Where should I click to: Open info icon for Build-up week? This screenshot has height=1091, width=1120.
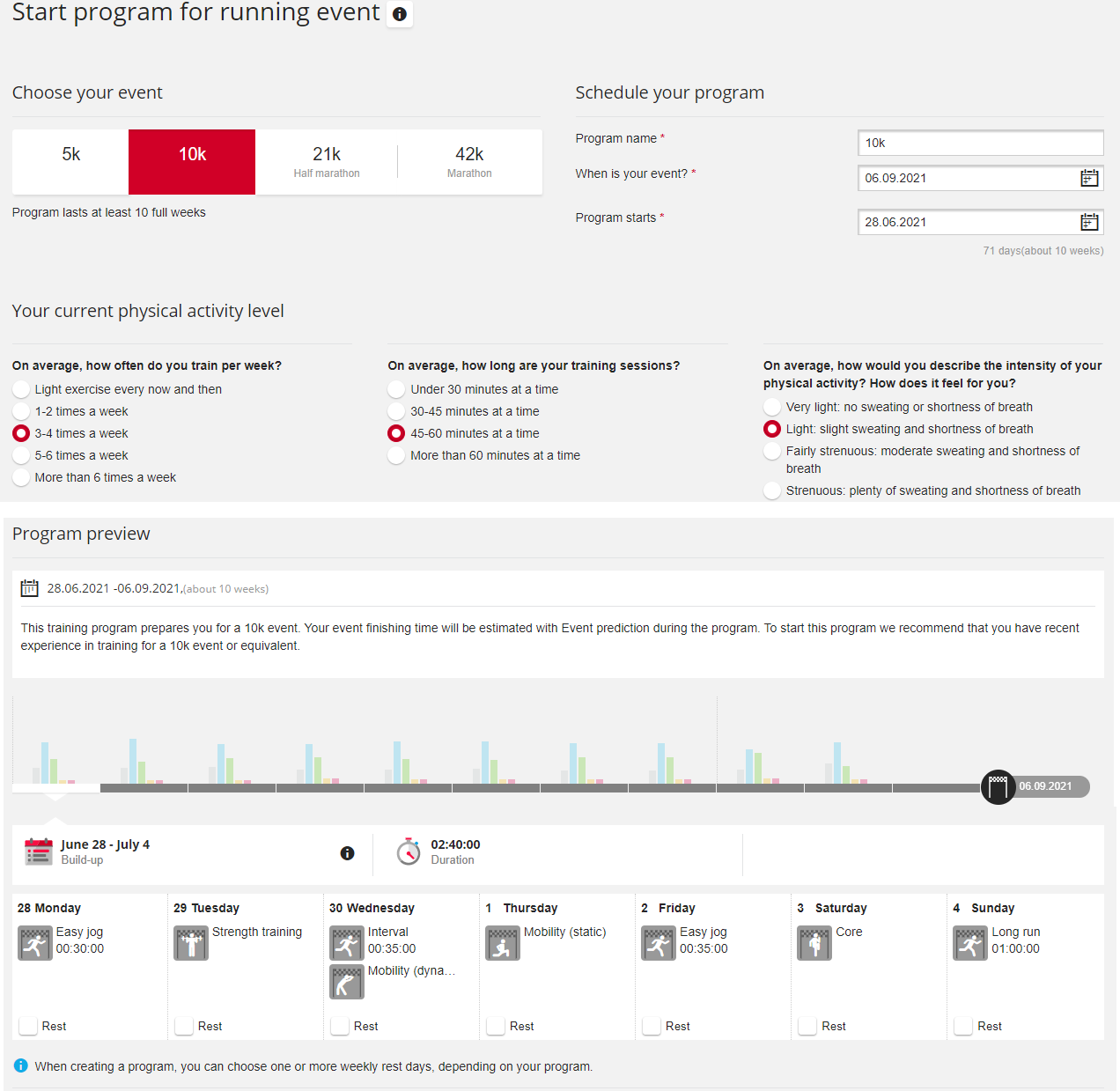[348, 853]
